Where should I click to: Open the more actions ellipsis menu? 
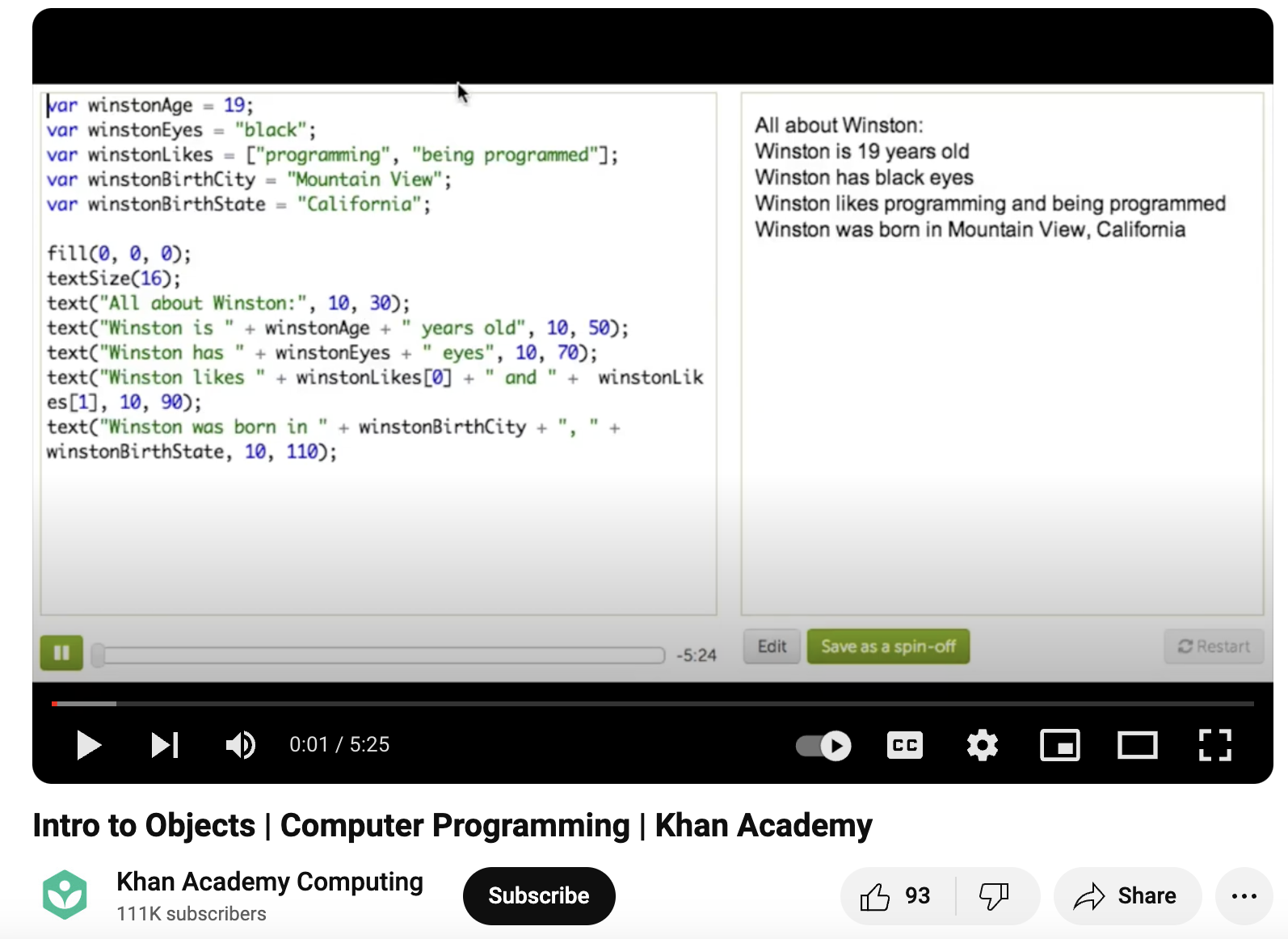[1244, 895]
